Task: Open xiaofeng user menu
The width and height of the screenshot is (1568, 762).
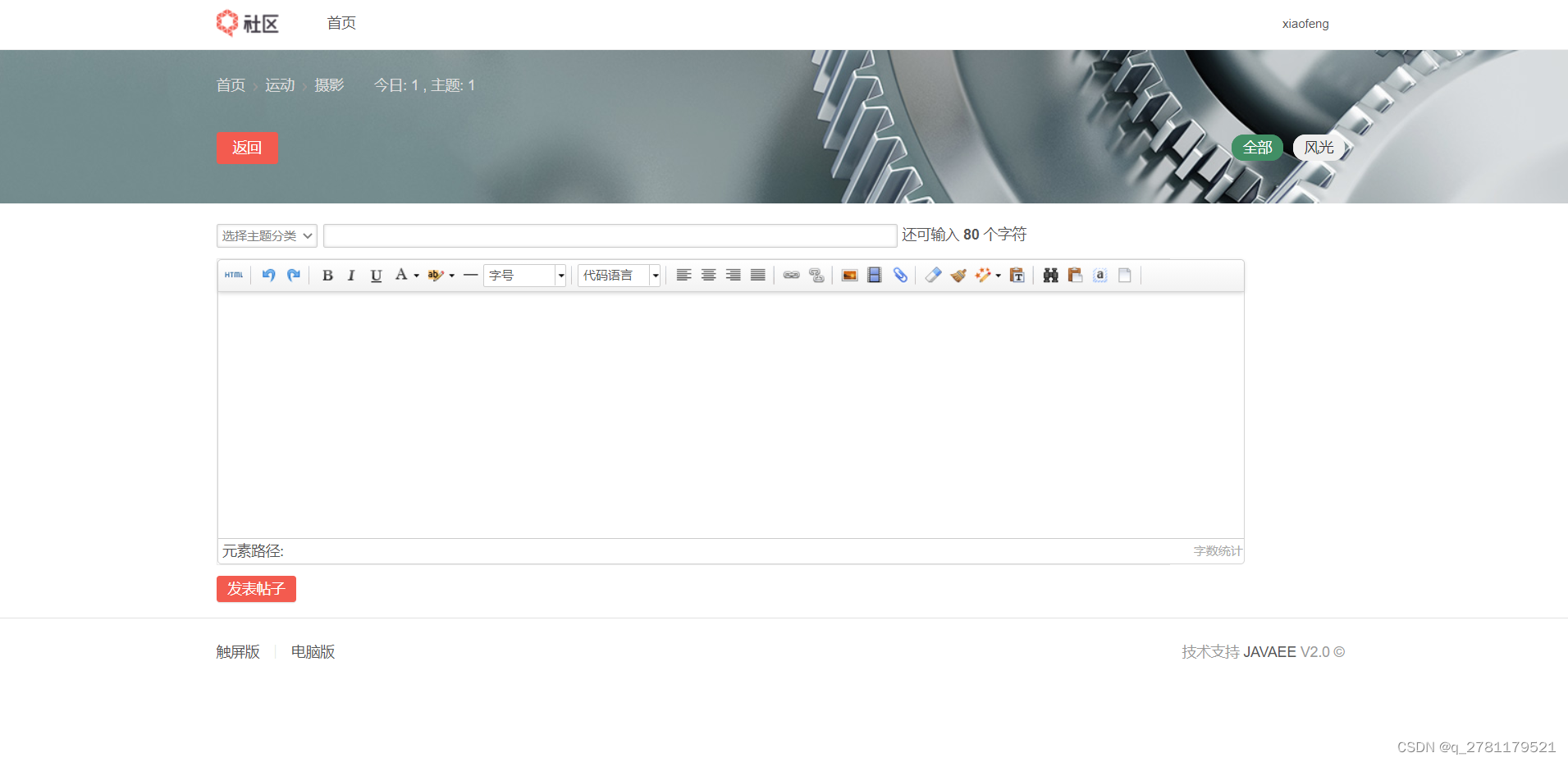Action: (x=1305, y=24)
